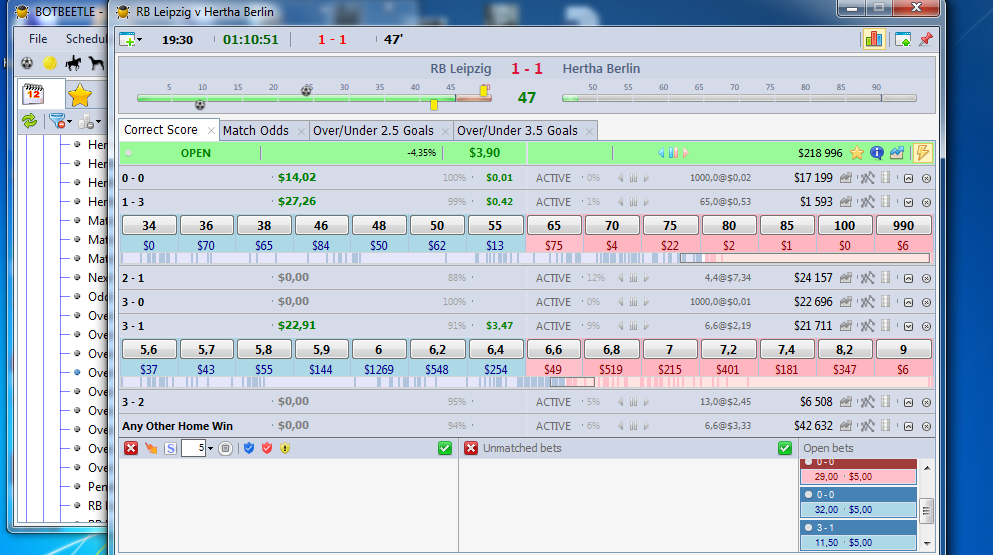Switch to Match Odds tab

pyautogui.click(x=256, y=131)
